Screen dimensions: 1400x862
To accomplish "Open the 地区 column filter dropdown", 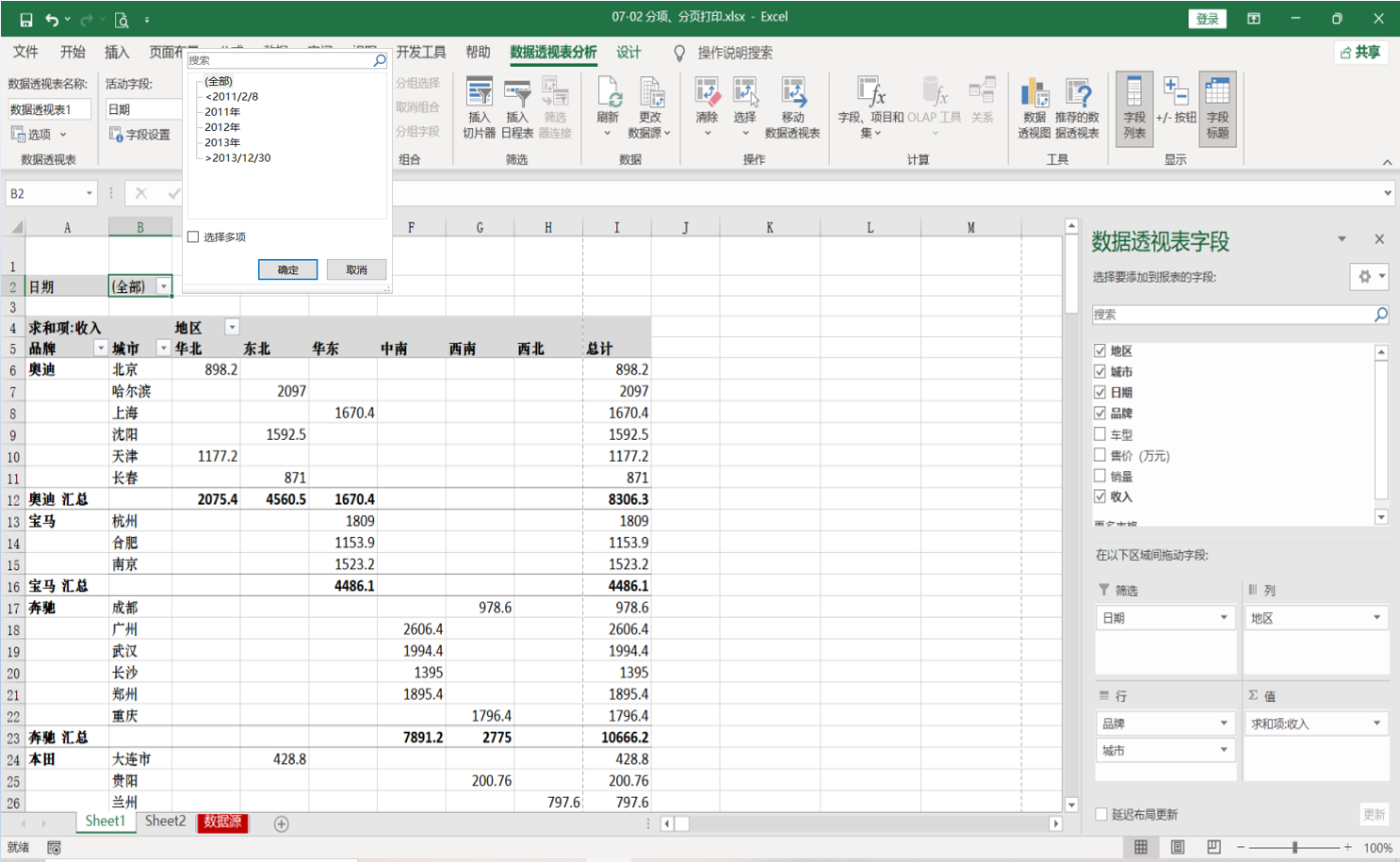I will (232, 327).
